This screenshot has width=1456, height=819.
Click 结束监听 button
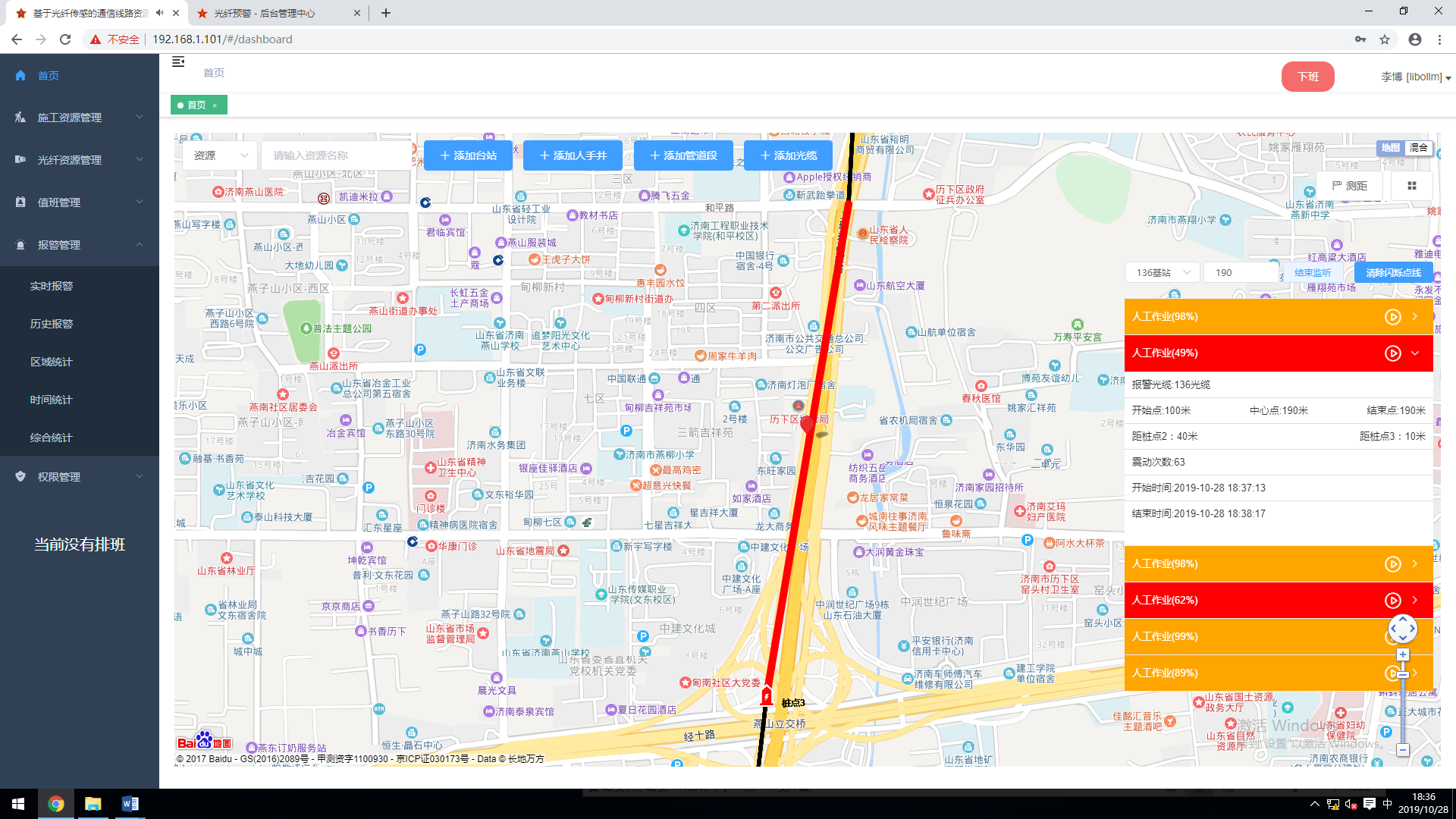(1313, 273)
